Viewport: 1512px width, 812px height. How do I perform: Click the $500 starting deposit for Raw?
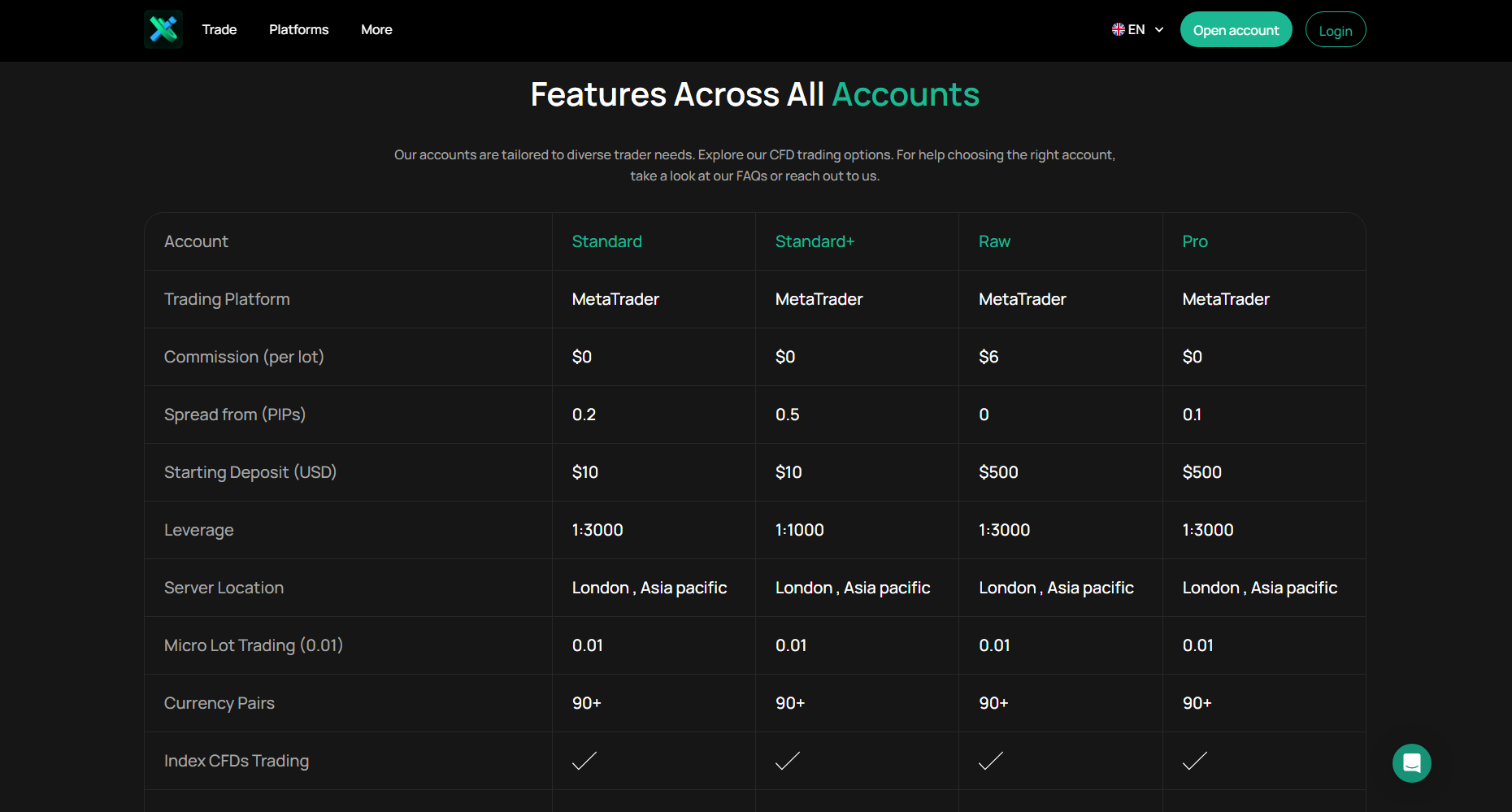(998, 472)
